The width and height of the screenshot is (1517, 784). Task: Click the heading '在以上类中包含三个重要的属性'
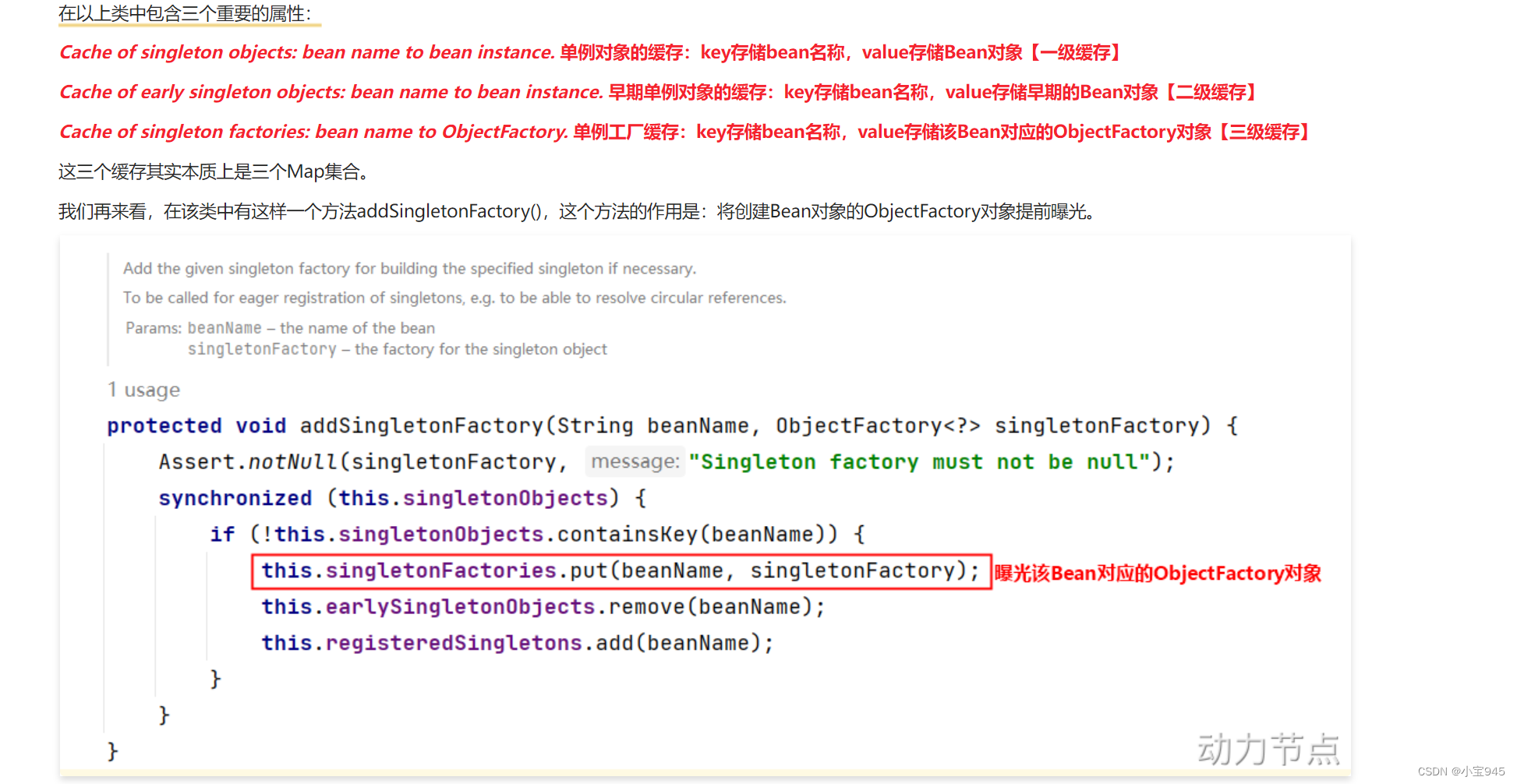185,13
